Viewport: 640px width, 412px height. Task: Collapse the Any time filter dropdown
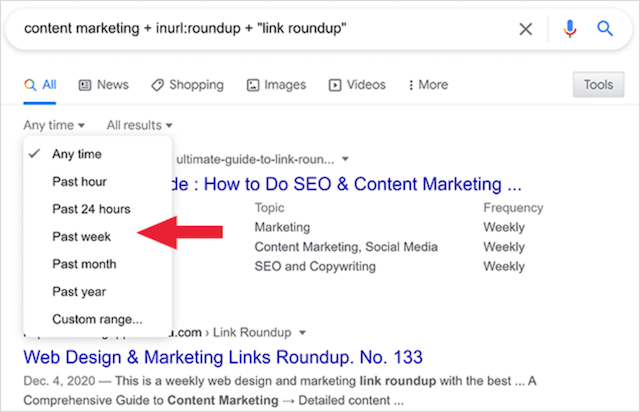click(54, 125)
